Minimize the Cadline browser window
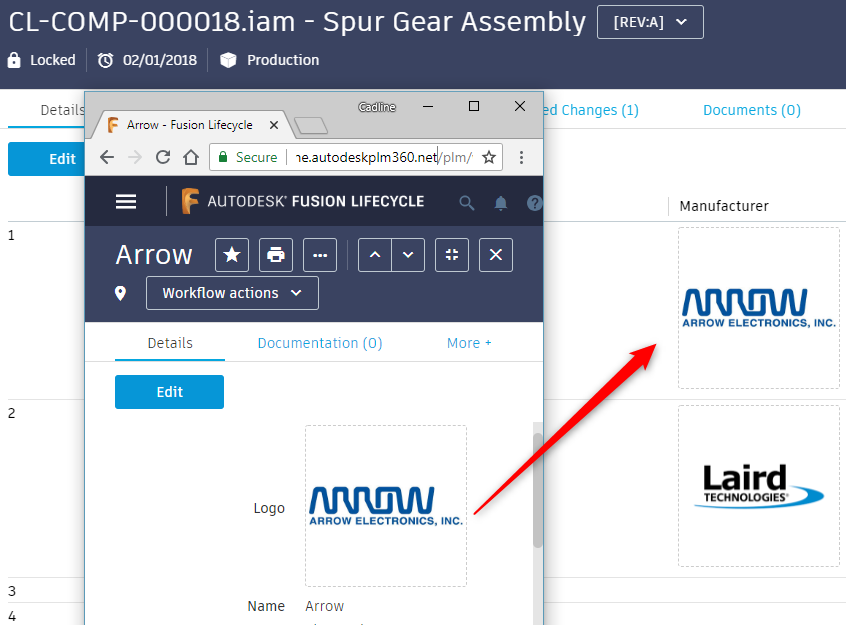This screenshot has width=846, height=625. (x=428, y=106)
